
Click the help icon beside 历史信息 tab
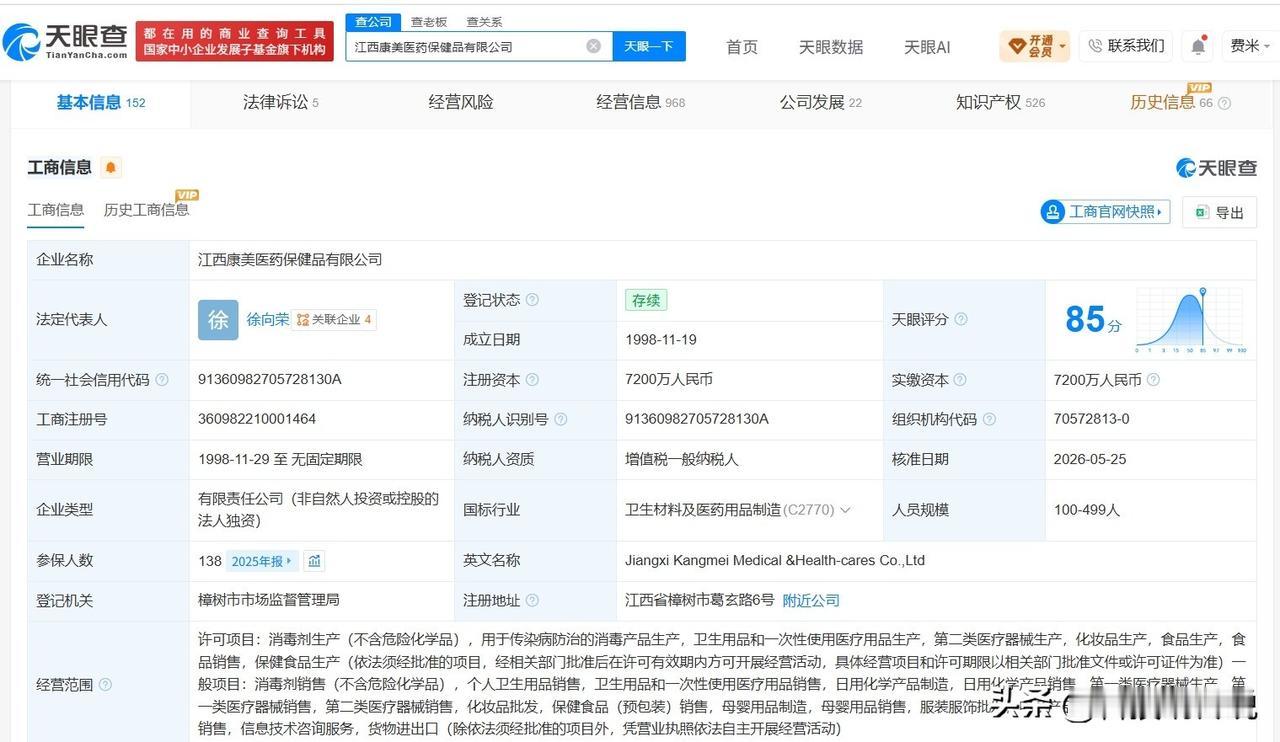point(1224,103)
